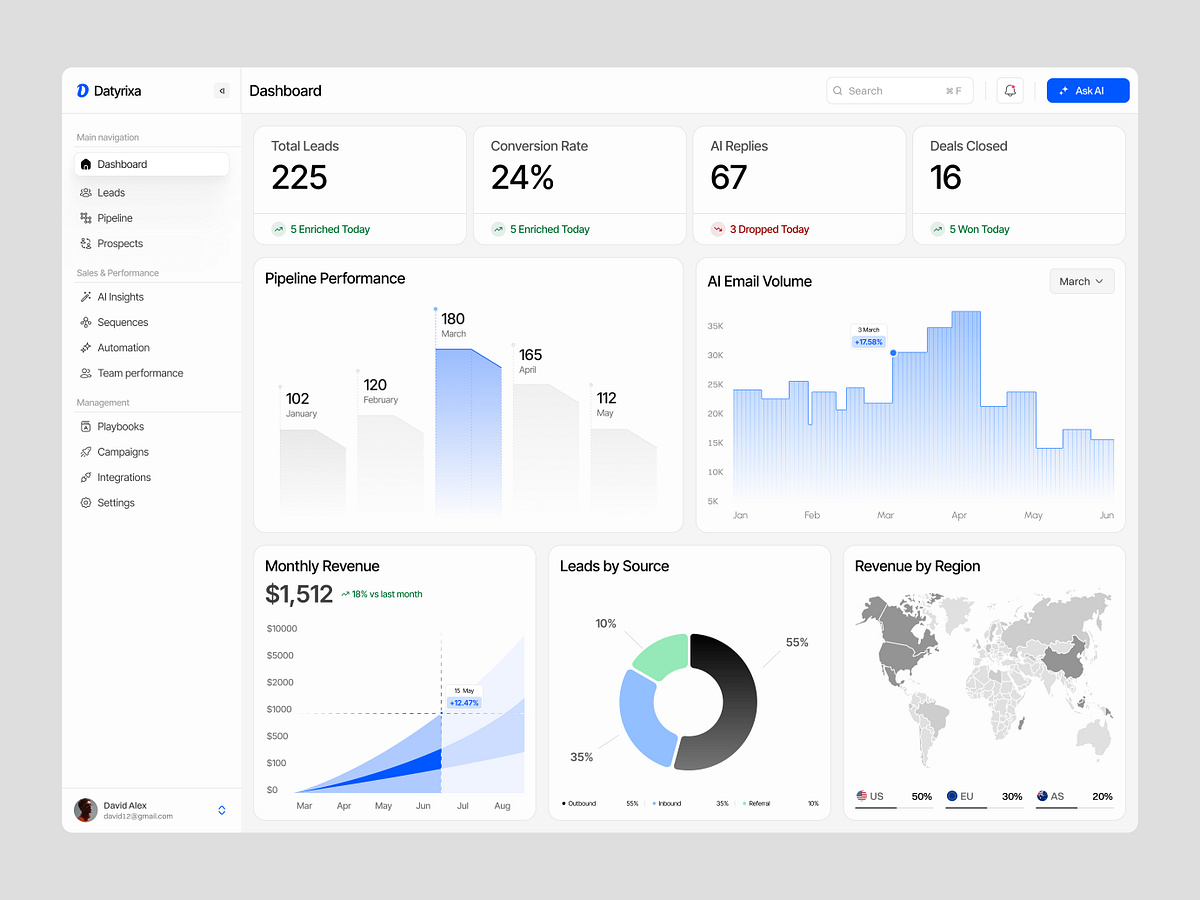
Task: Click the green Referral donut segment
Action: click(660, 655)
